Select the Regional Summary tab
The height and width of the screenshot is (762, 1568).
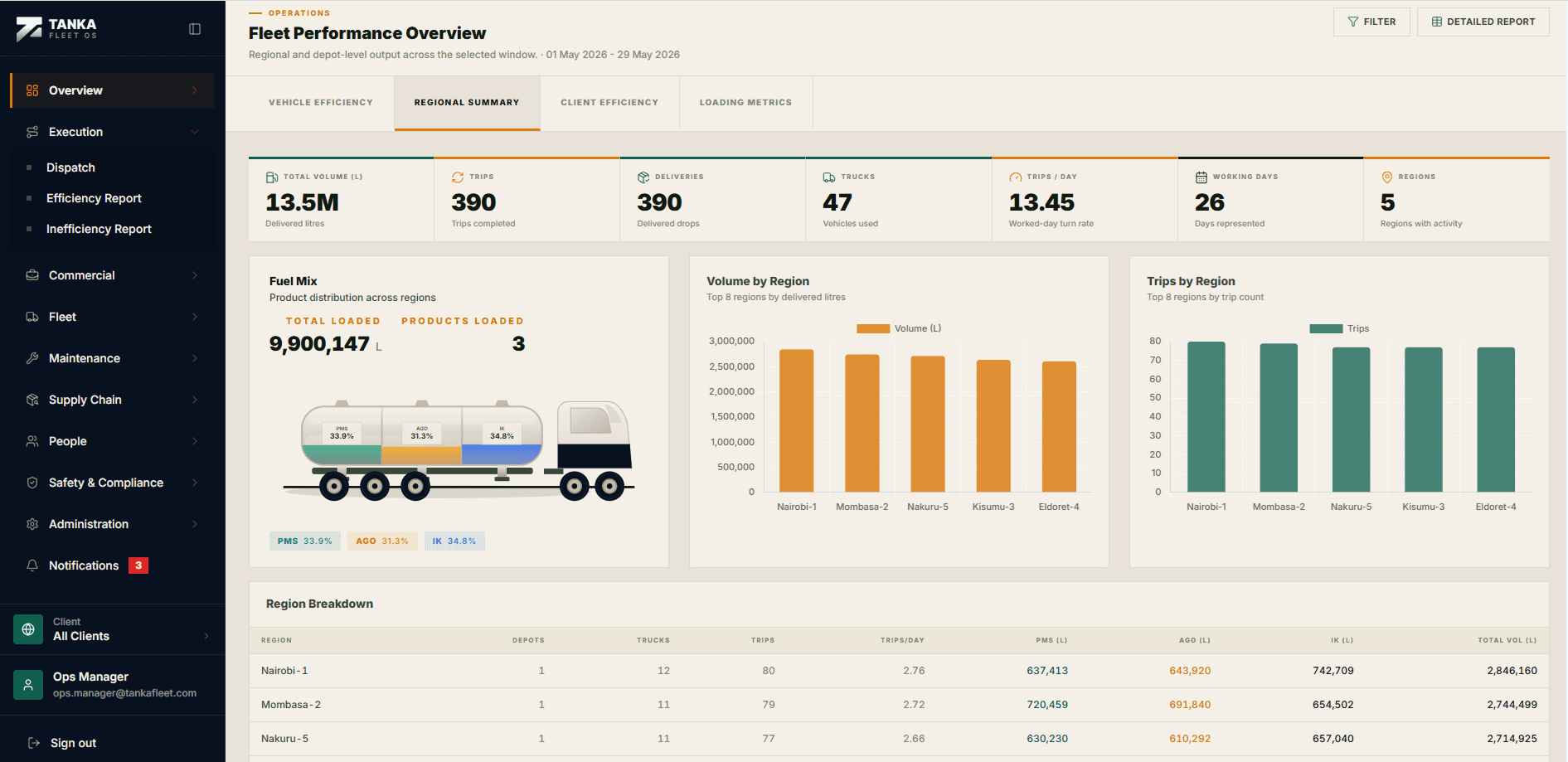467,103
